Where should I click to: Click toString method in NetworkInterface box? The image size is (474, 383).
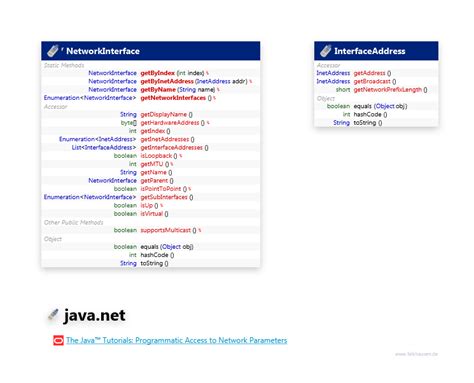(152, 263)
